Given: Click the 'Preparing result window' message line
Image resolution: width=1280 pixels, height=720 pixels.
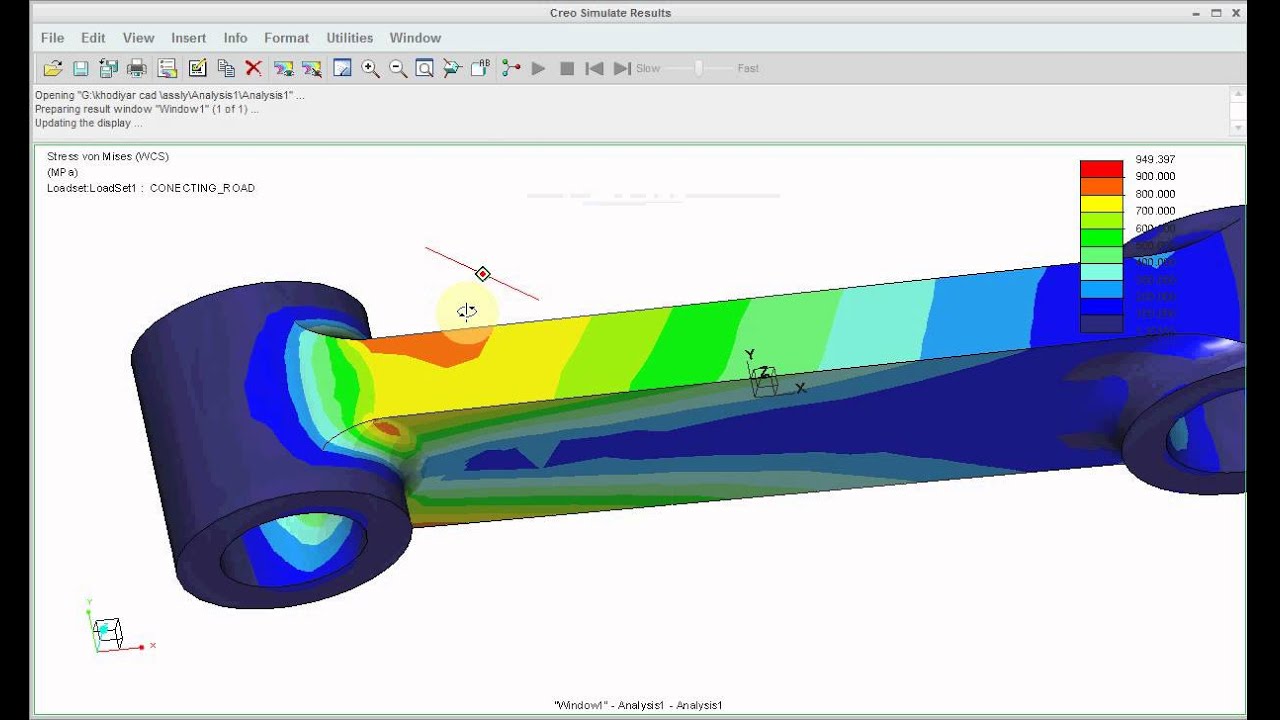Looking at the screenshot, I should [x=147, y=109].
